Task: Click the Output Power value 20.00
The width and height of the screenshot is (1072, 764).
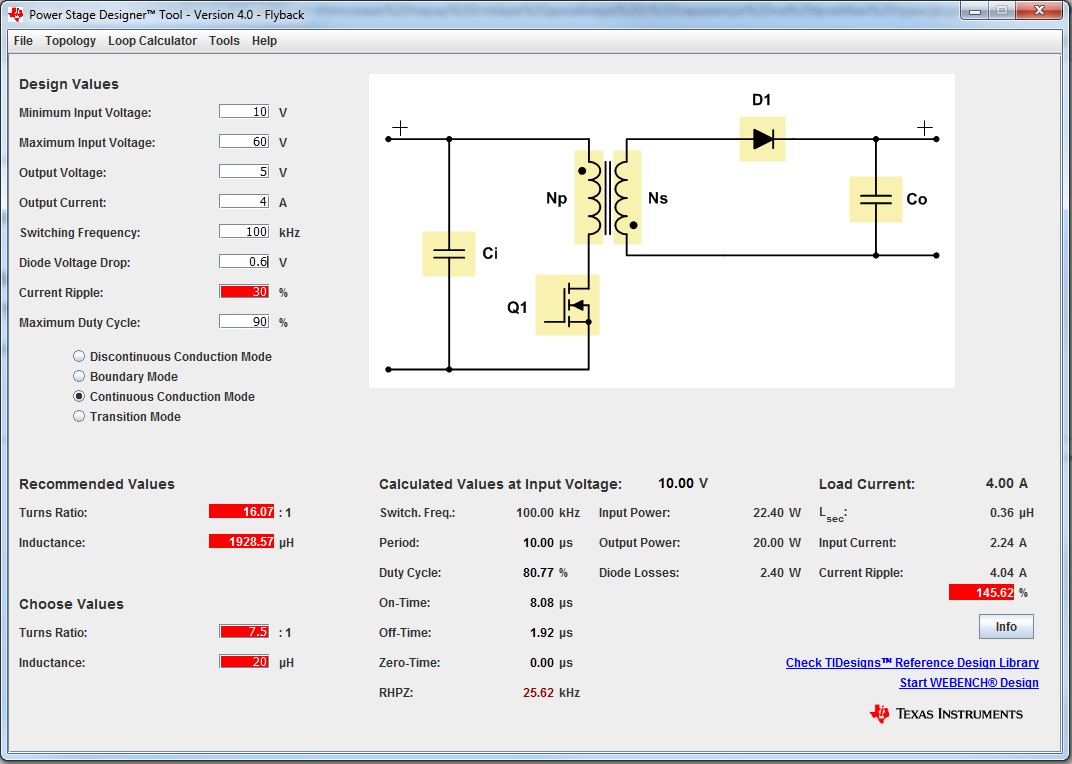Action: pyautogui.click(x=768, y=542)
